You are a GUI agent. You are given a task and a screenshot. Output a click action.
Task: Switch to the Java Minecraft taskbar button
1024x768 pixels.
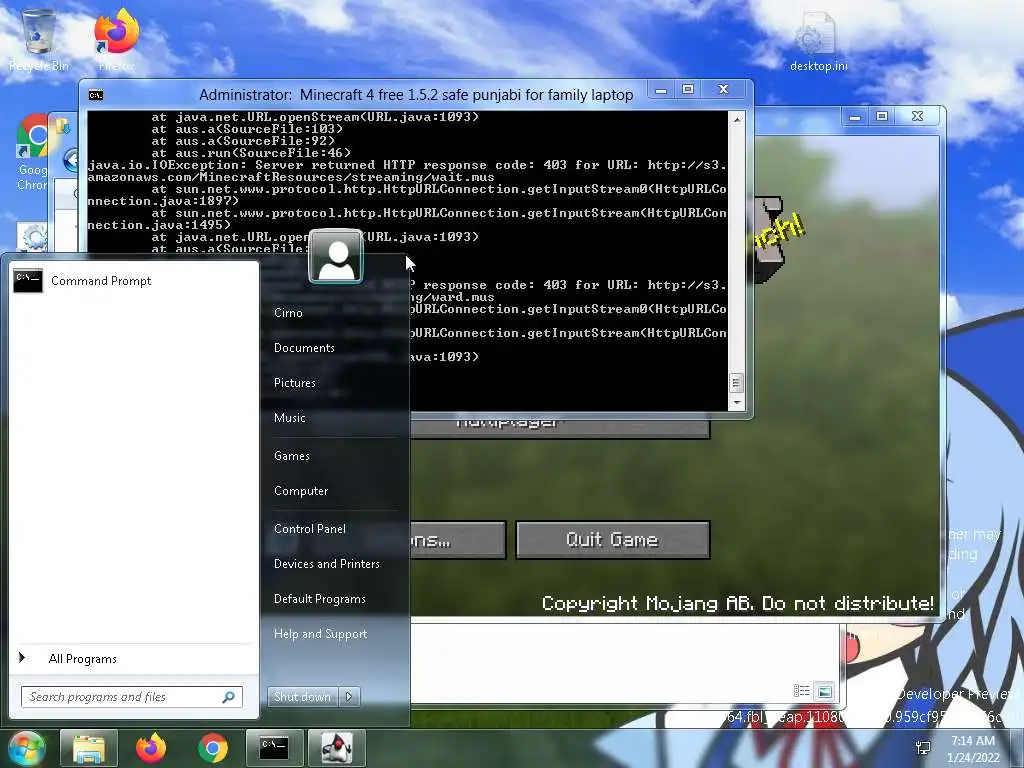coord(336,748)
